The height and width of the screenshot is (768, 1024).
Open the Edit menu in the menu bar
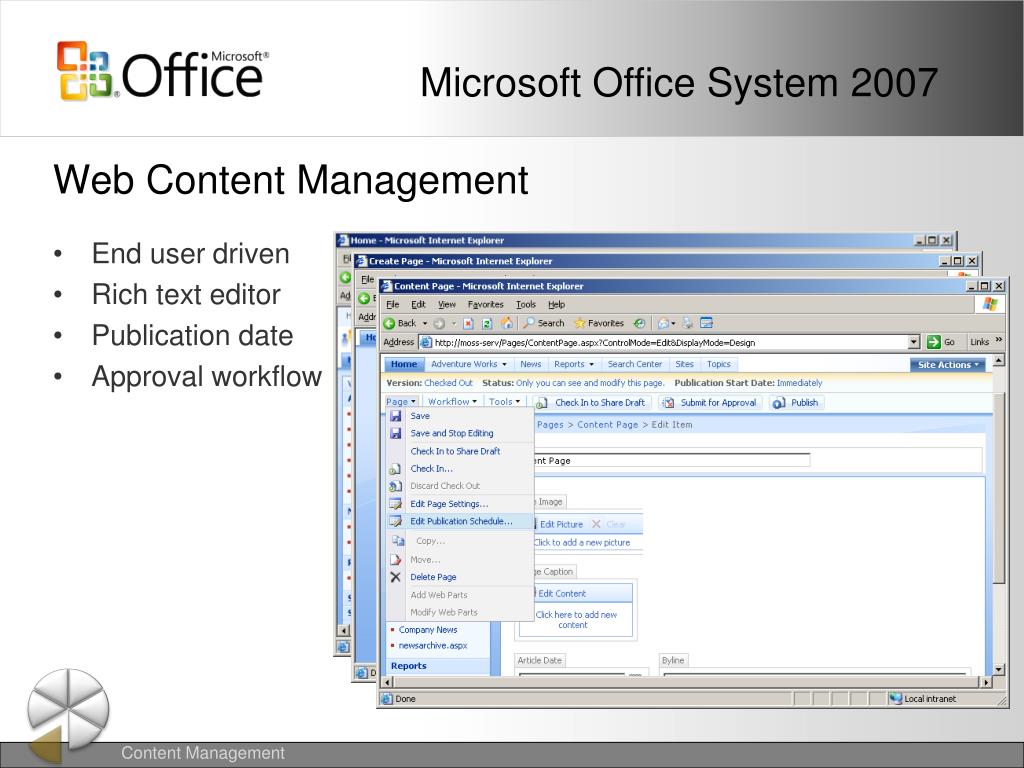[418, 304]
